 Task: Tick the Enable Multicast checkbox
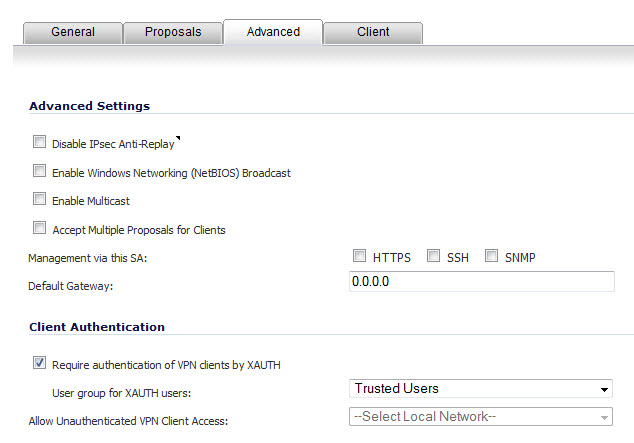(39, 199)
